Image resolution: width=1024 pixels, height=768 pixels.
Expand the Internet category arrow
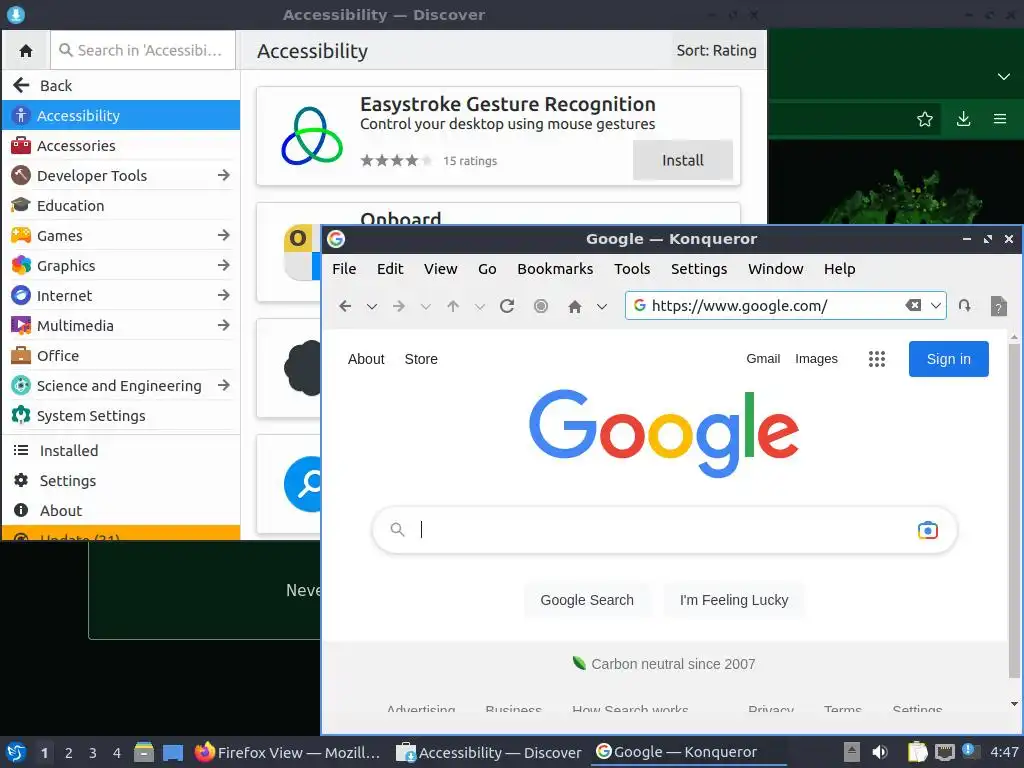[223, 295]
